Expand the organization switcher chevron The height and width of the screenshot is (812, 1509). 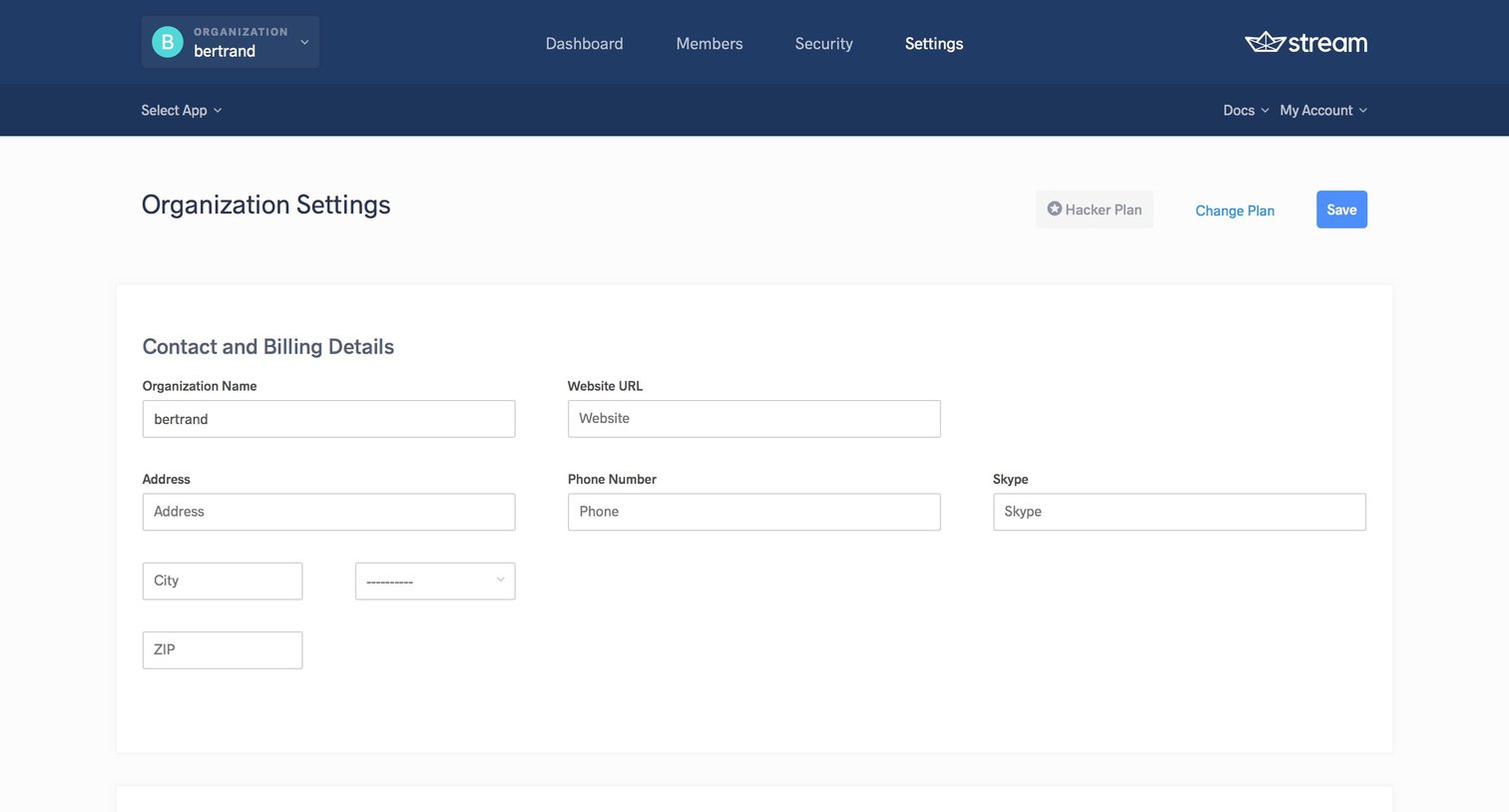click(x=304, y=42)
